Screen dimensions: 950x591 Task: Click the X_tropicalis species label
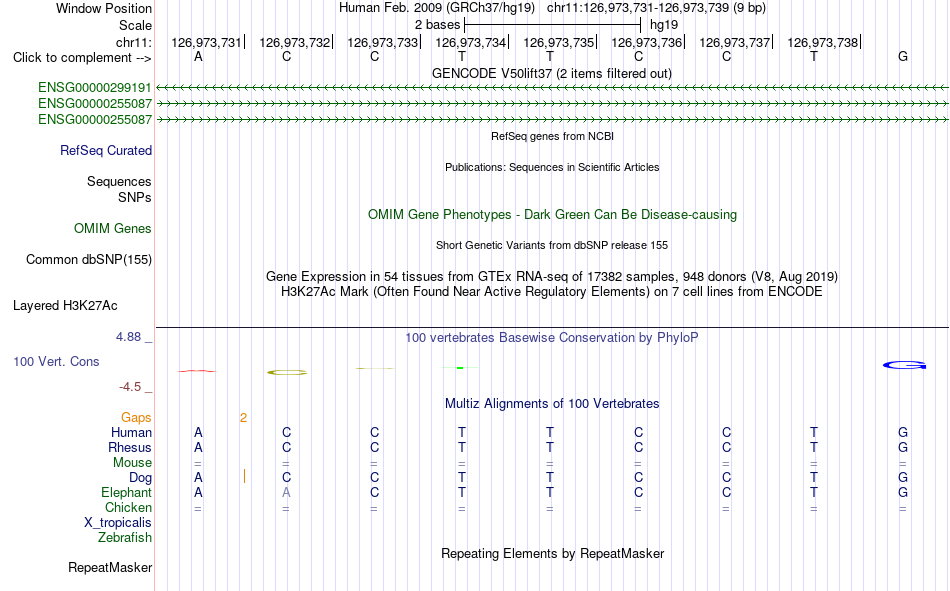click(x=118, y=523)
